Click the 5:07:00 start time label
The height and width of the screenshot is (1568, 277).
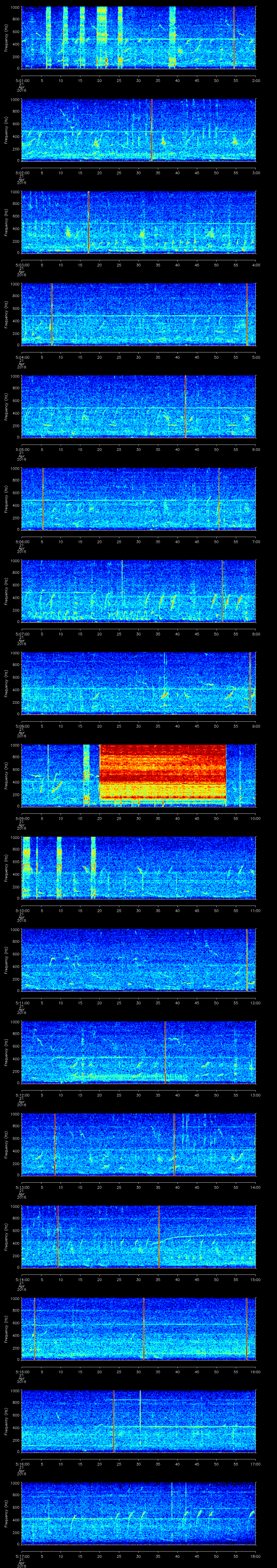[x=22, y=634]
